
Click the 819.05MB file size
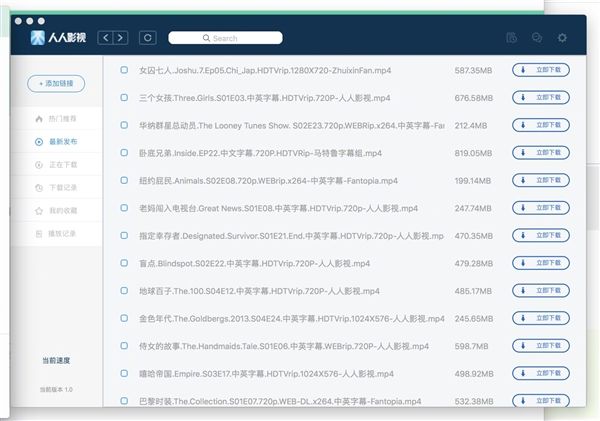(473, 153)
